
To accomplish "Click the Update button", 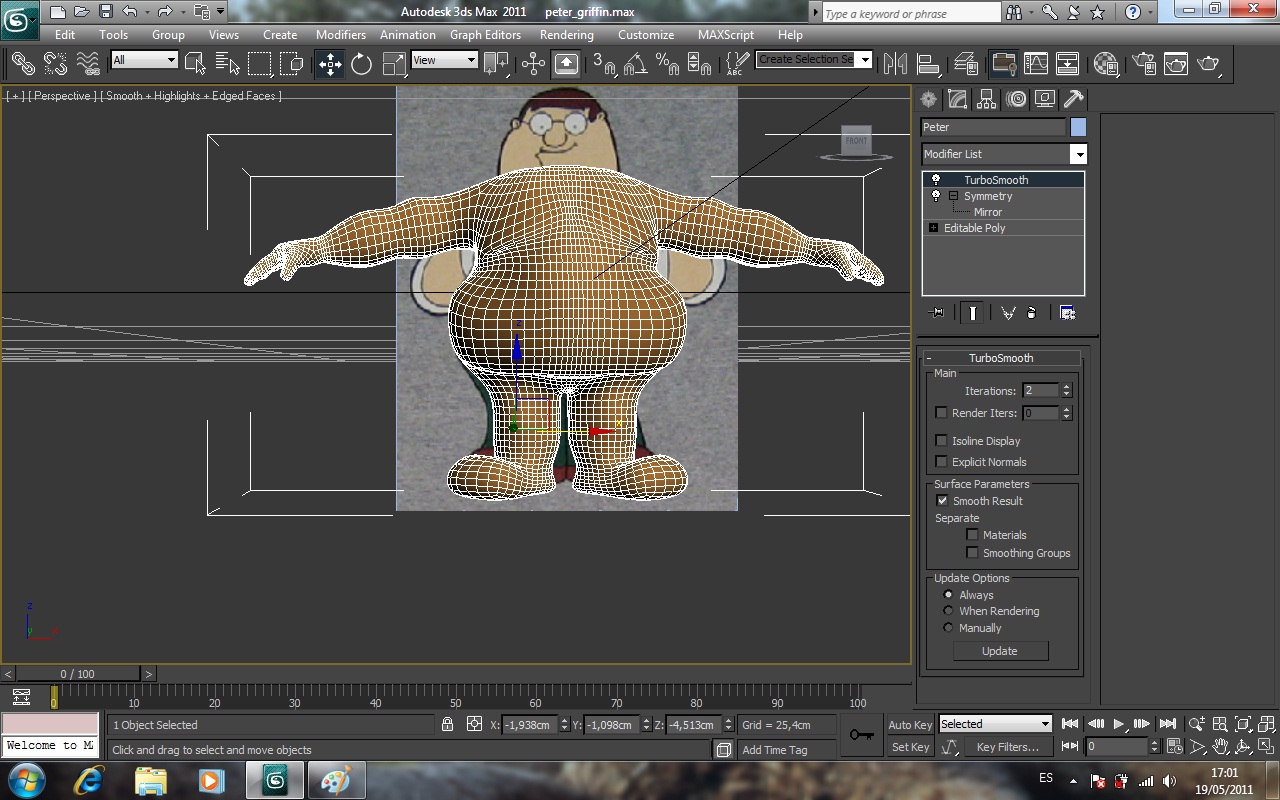I will coord(1000,651).
